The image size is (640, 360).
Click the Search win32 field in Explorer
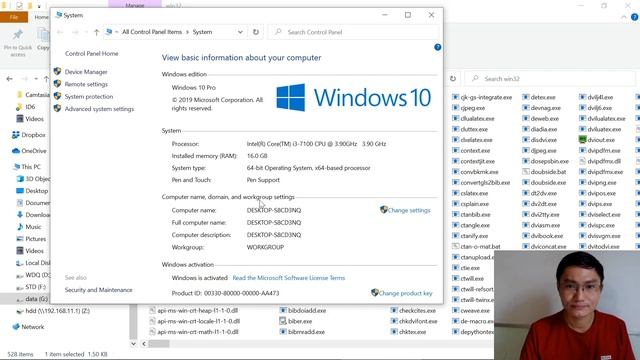tap(550, 79)
